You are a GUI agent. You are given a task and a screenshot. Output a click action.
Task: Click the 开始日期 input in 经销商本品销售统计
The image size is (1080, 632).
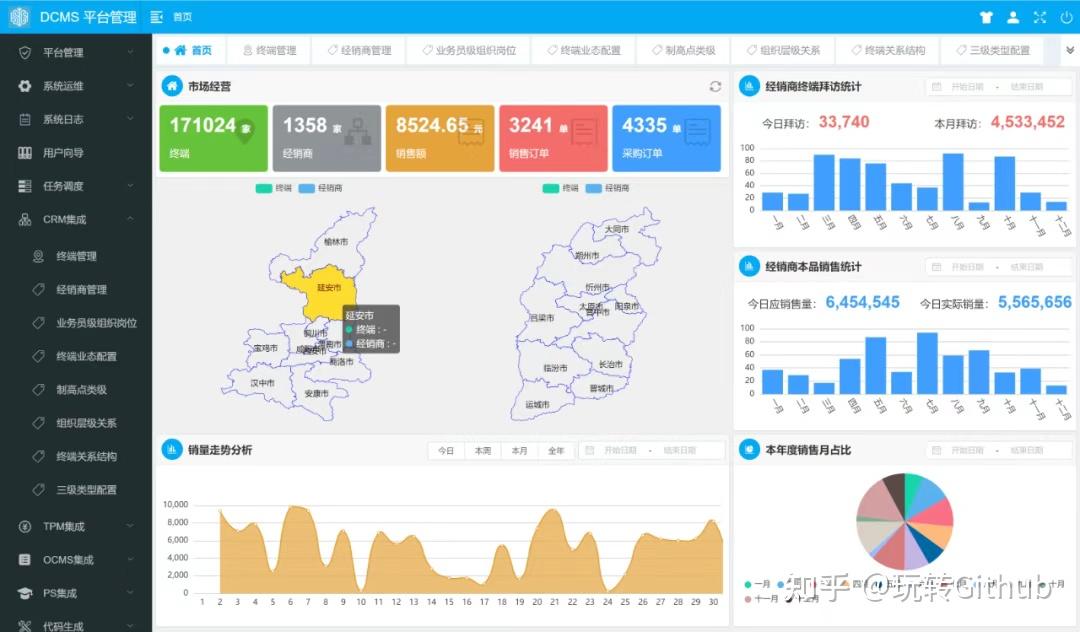click(967, 267)
